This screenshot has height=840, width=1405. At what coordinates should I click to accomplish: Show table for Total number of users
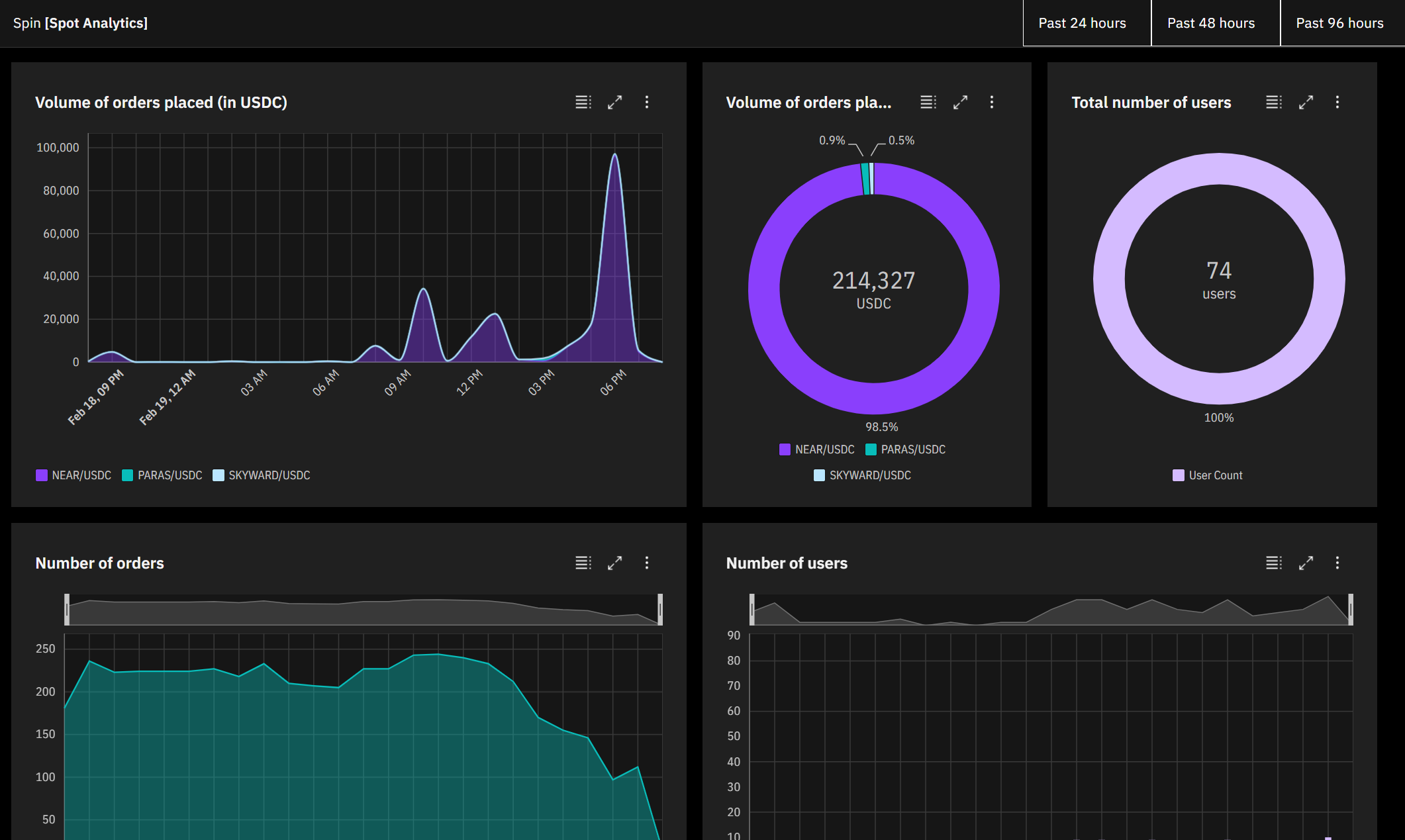[x=1273, y=102]
